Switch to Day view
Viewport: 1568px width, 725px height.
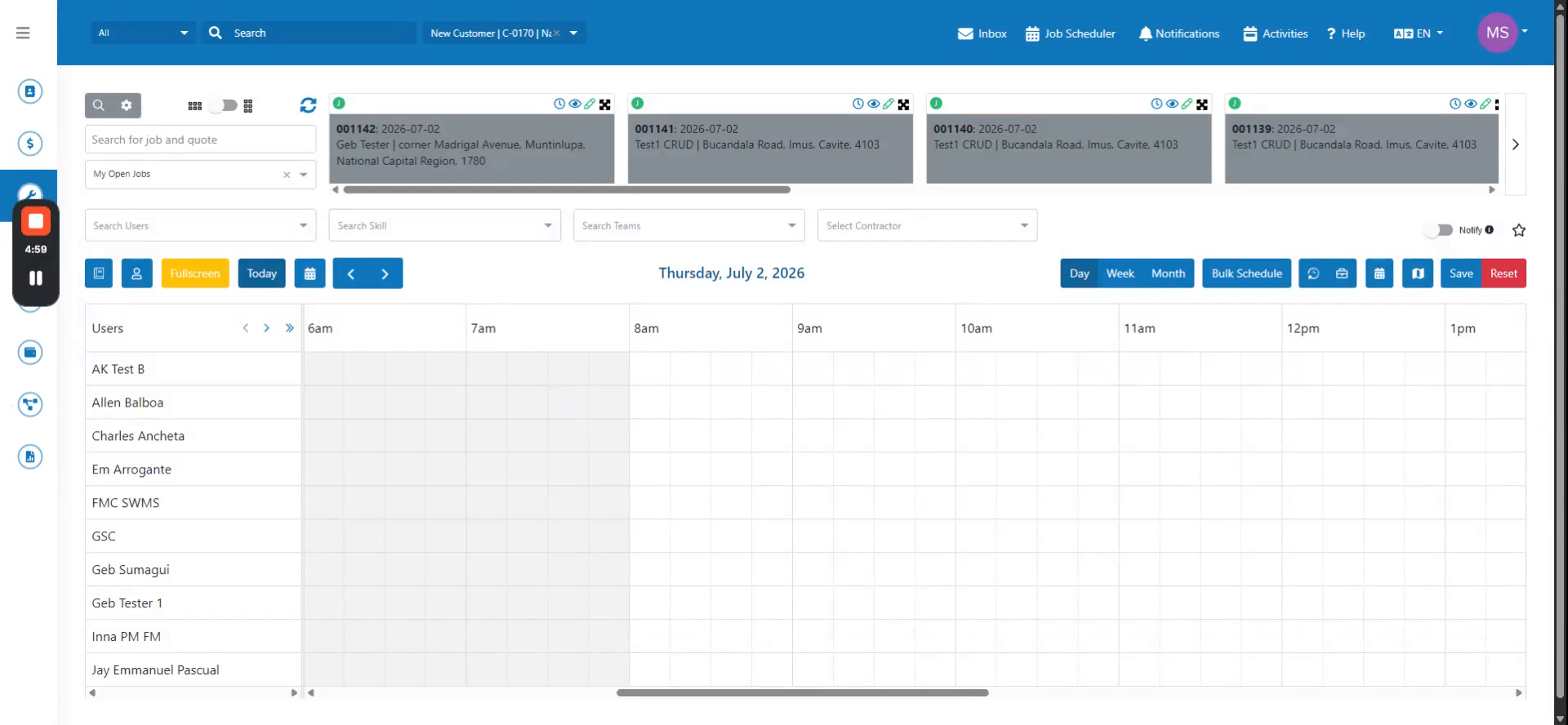click(1080, 274)
